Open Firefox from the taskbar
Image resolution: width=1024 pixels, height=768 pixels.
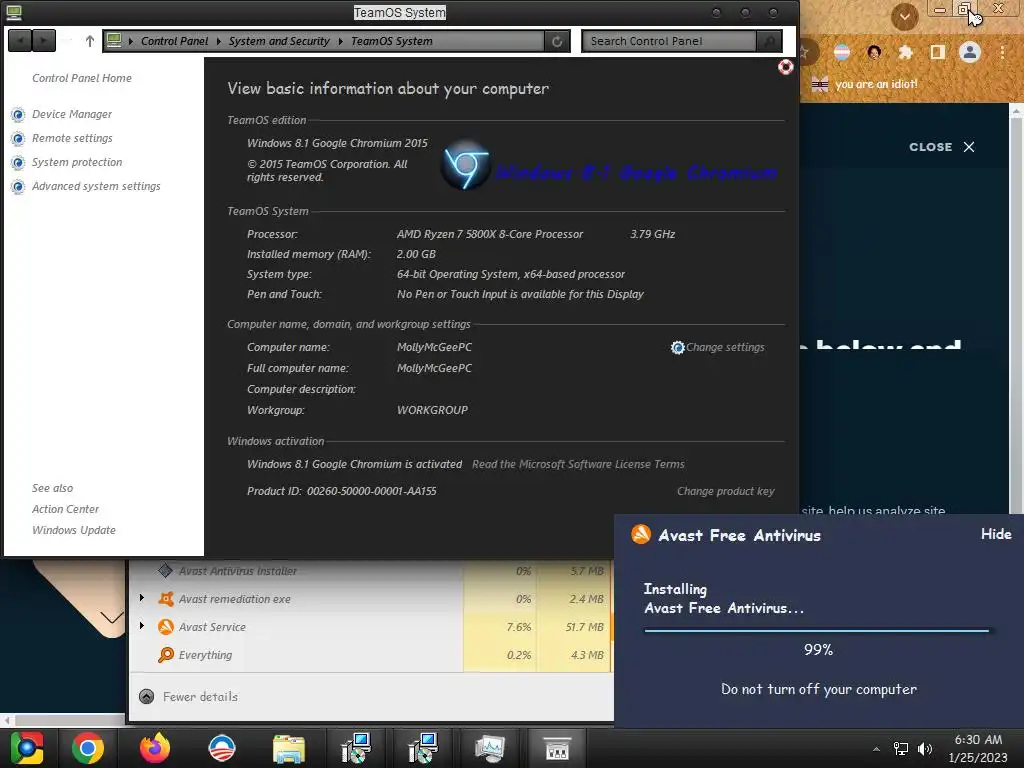[155, 748]
